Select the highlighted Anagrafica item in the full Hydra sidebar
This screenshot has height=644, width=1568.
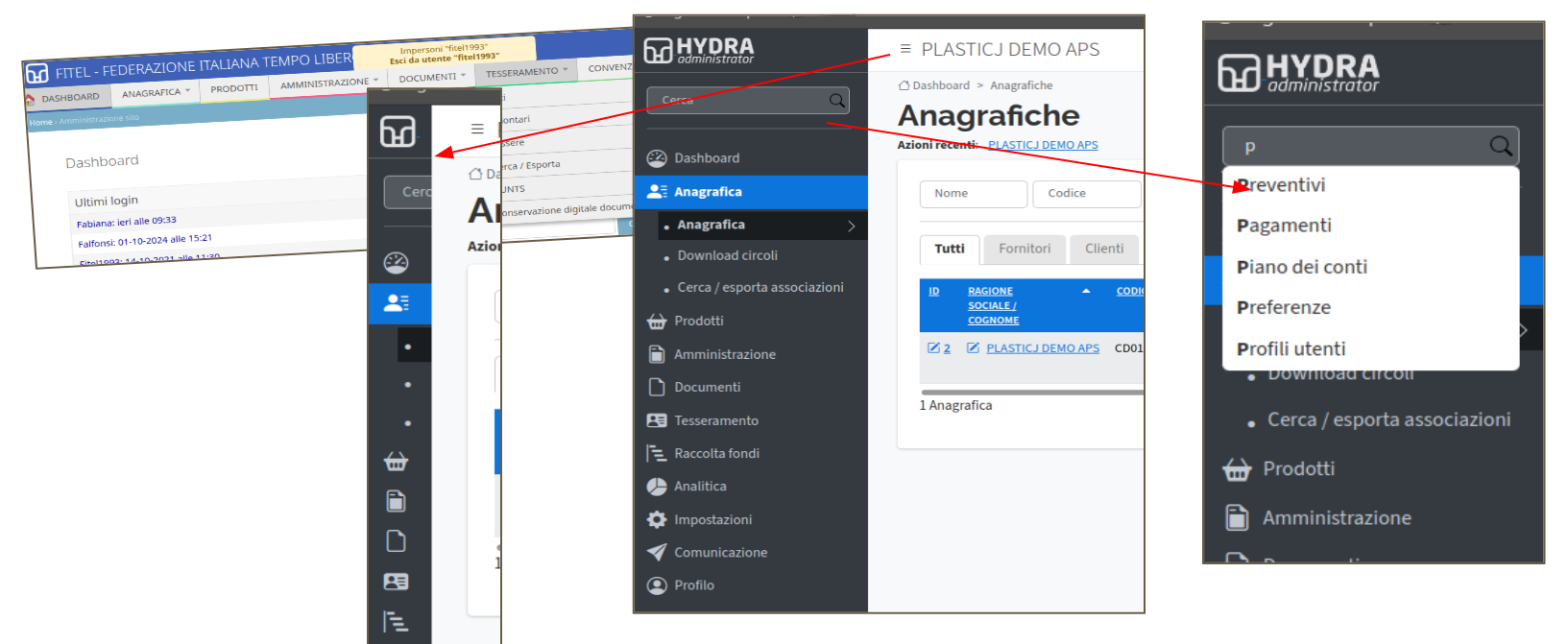pos(751,192)
